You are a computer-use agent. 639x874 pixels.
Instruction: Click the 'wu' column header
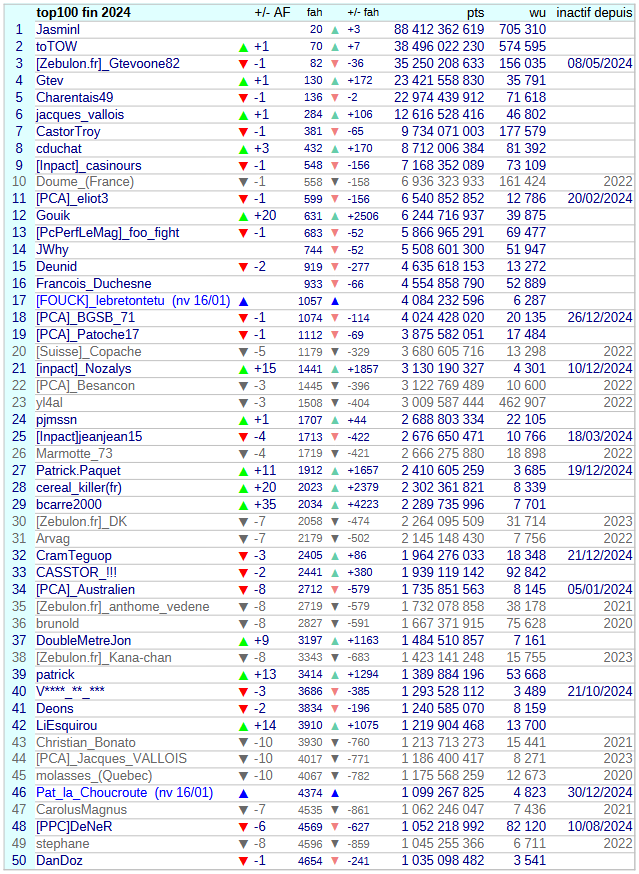click(537, 13)
